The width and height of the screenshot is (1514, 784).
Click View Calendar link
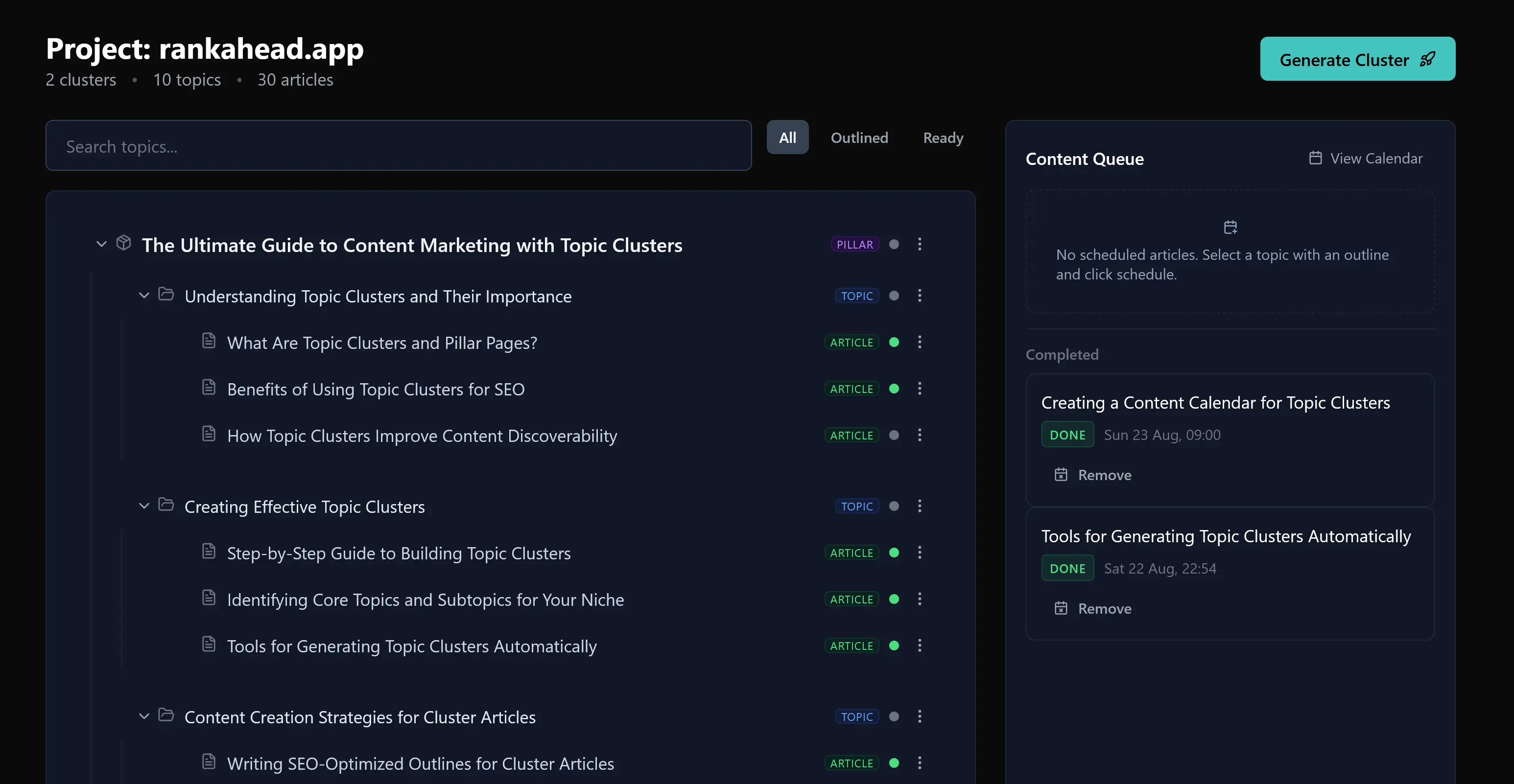pos(1365,158)
